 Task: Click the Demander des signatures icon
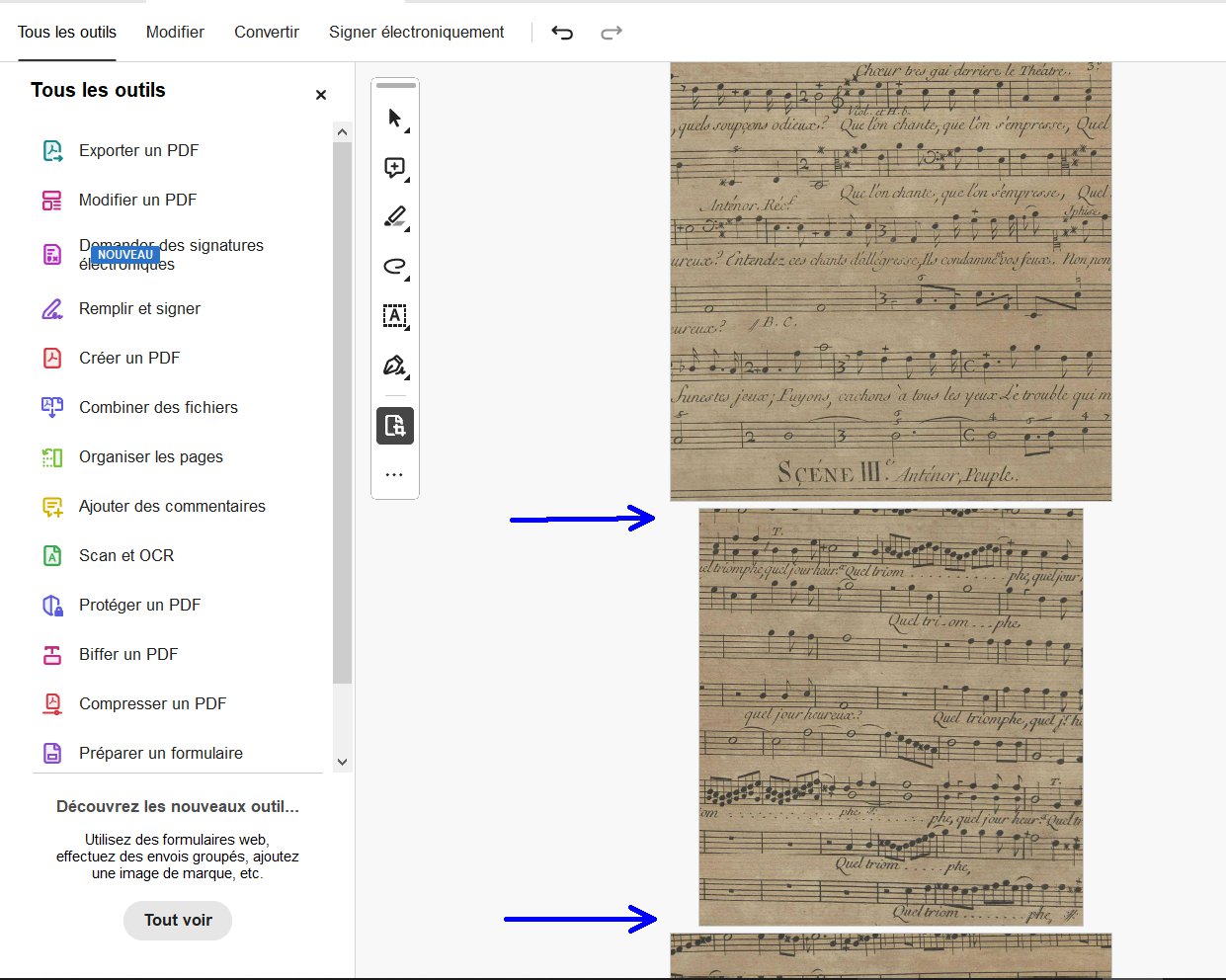point(52,255)
